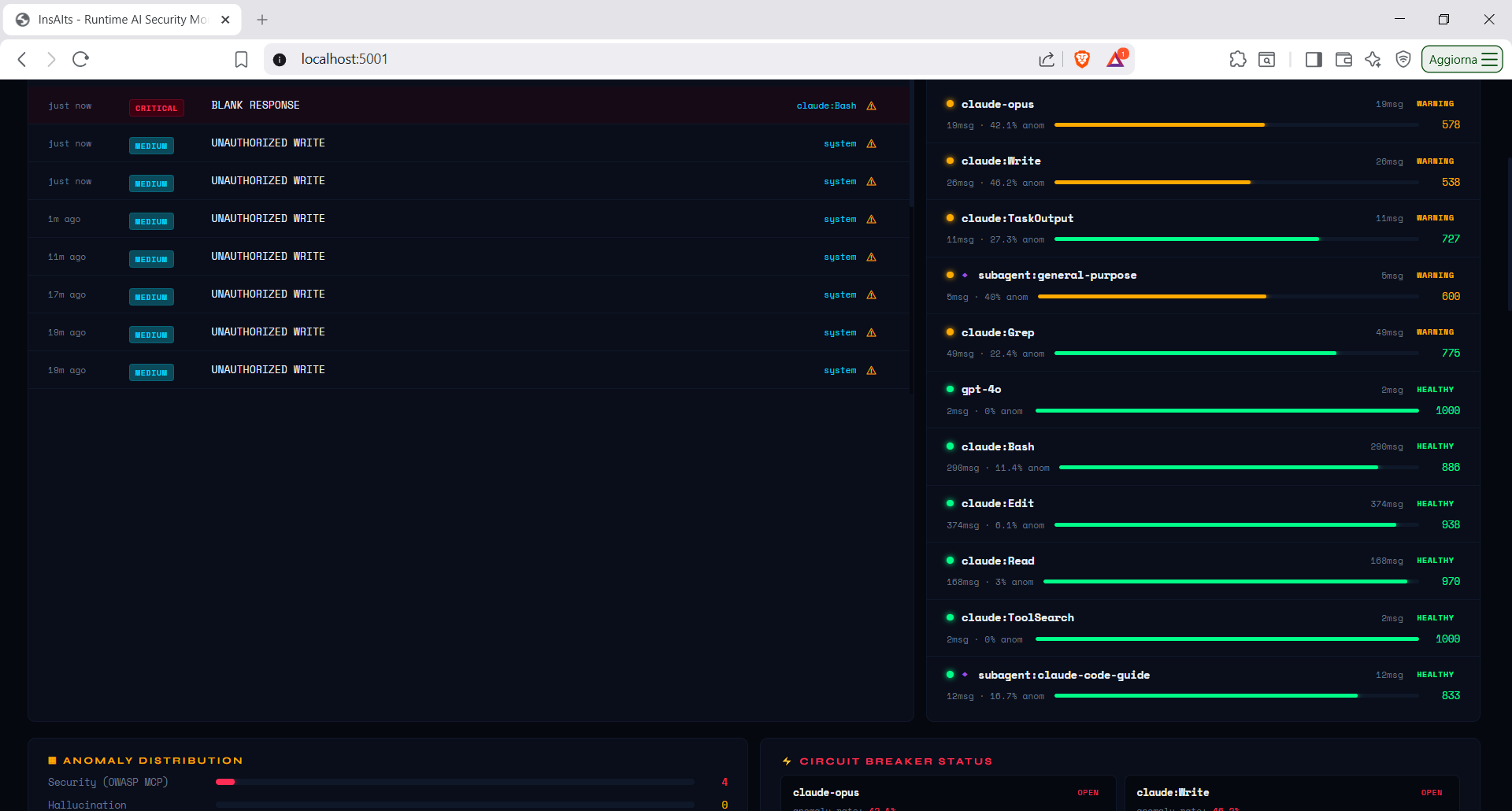Toggle the browser sidebar panel icon
The image size is (1512, 811).
pos(1313,59)
